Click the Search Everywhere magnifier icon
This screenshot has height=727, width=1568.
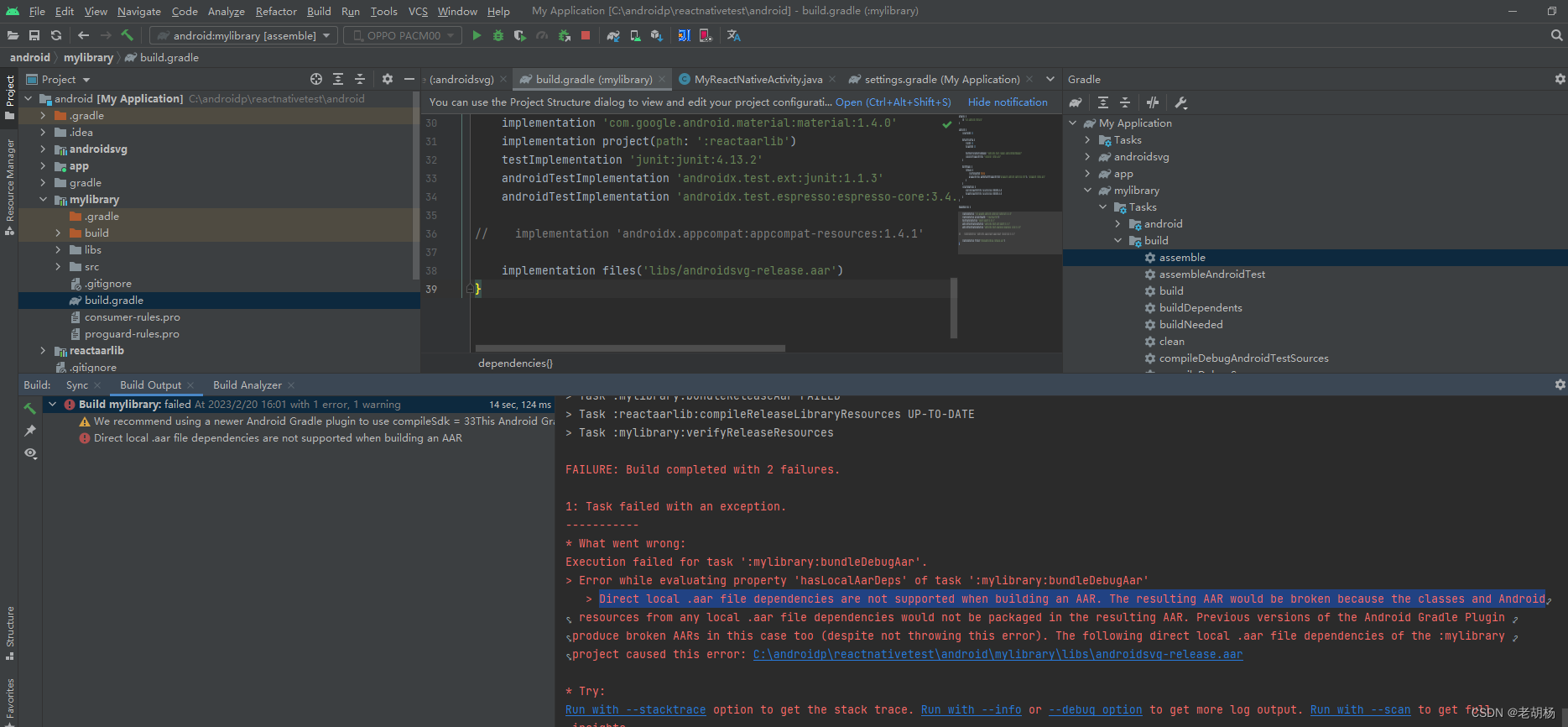(1557, 35)
